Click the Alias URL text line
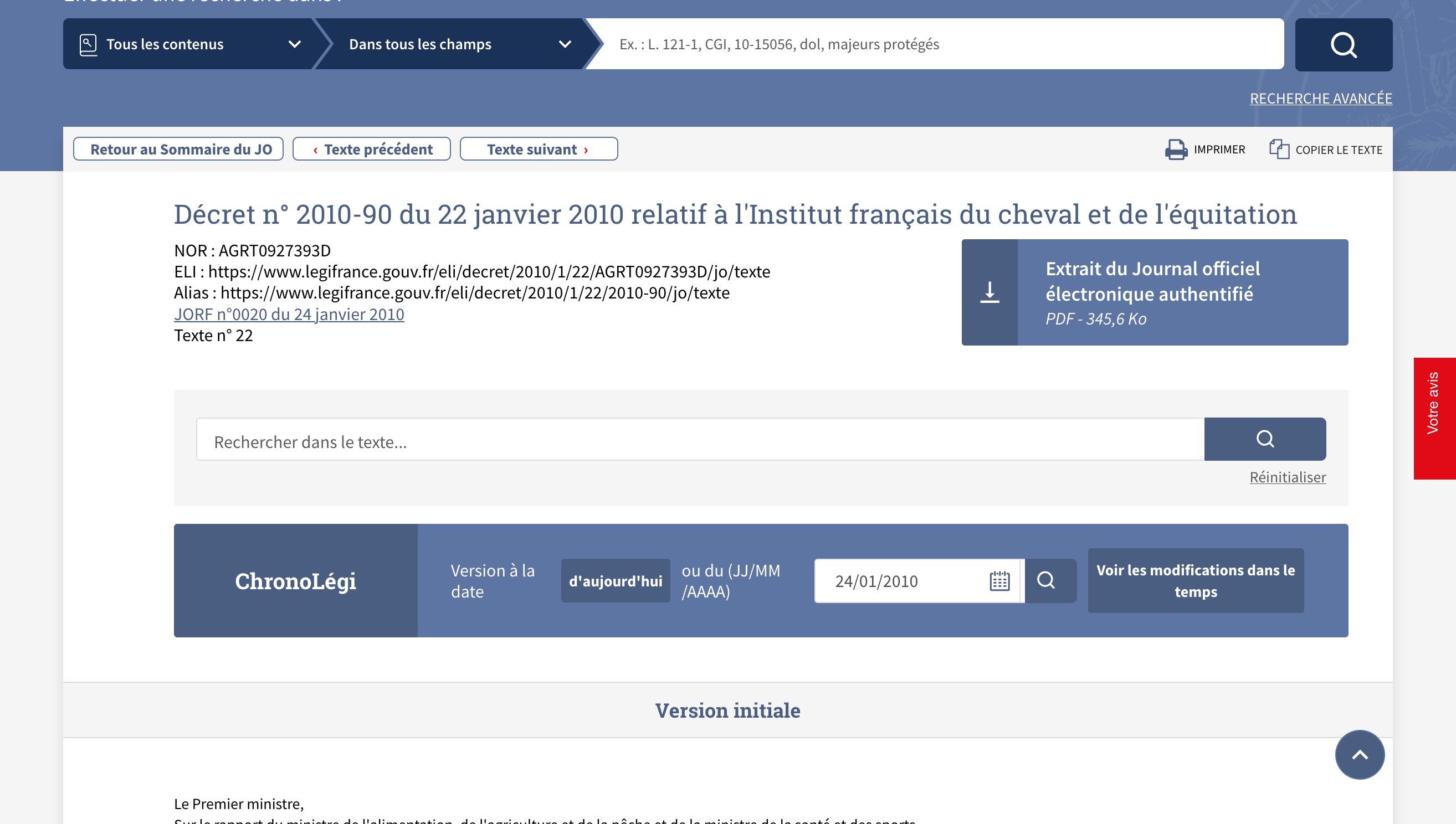The width and height of the screenshot is (1456, 824). pos(452,292)
